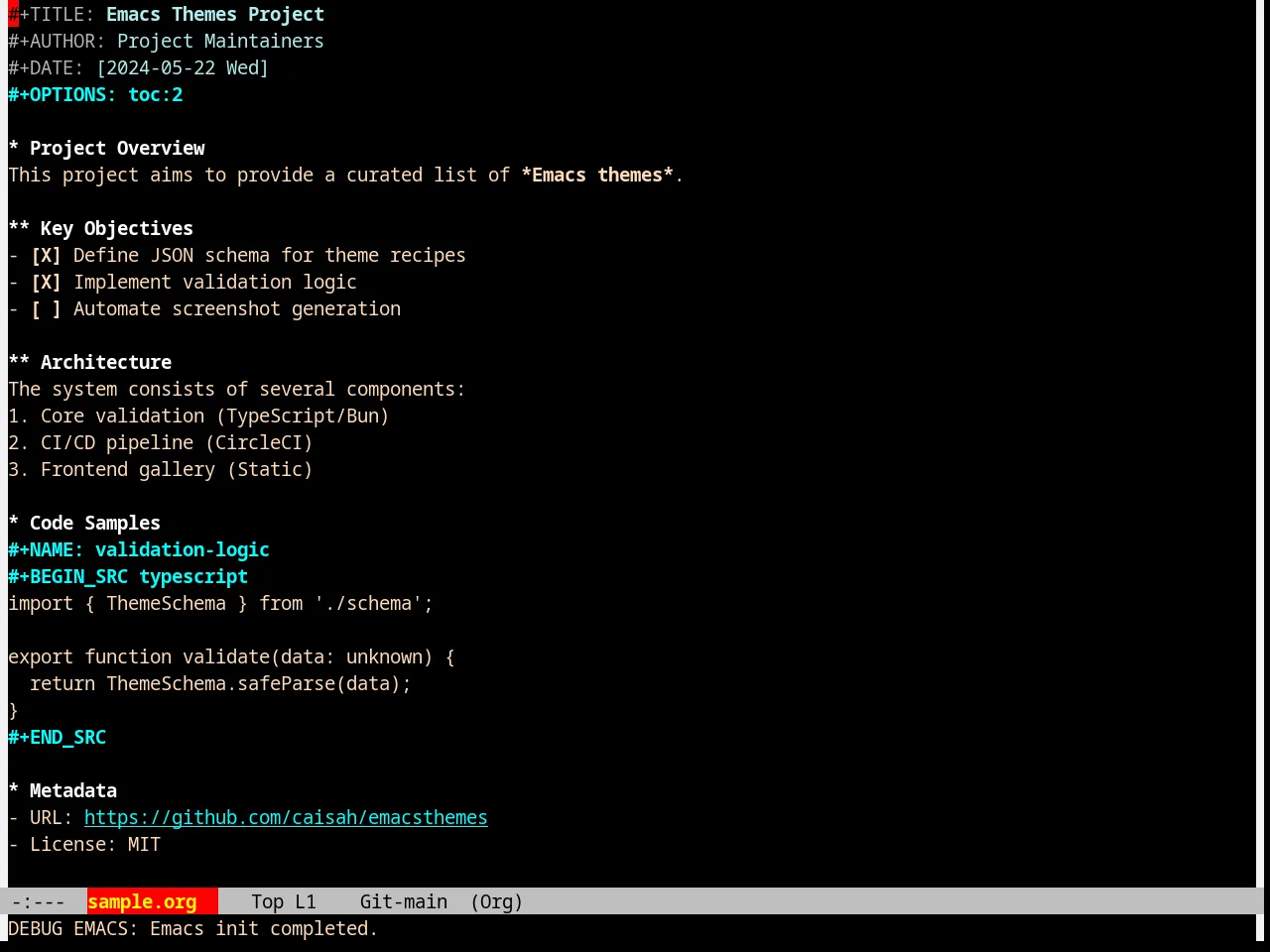Click the echo area debug message
The height and width of the screenshot is (952, 1270).
192,929
